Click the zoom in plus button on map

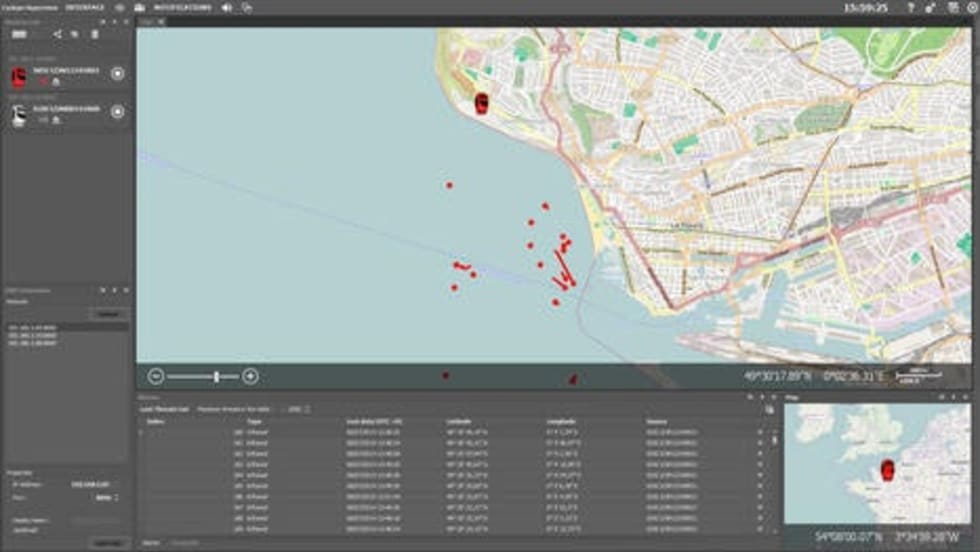pos(250,376)
